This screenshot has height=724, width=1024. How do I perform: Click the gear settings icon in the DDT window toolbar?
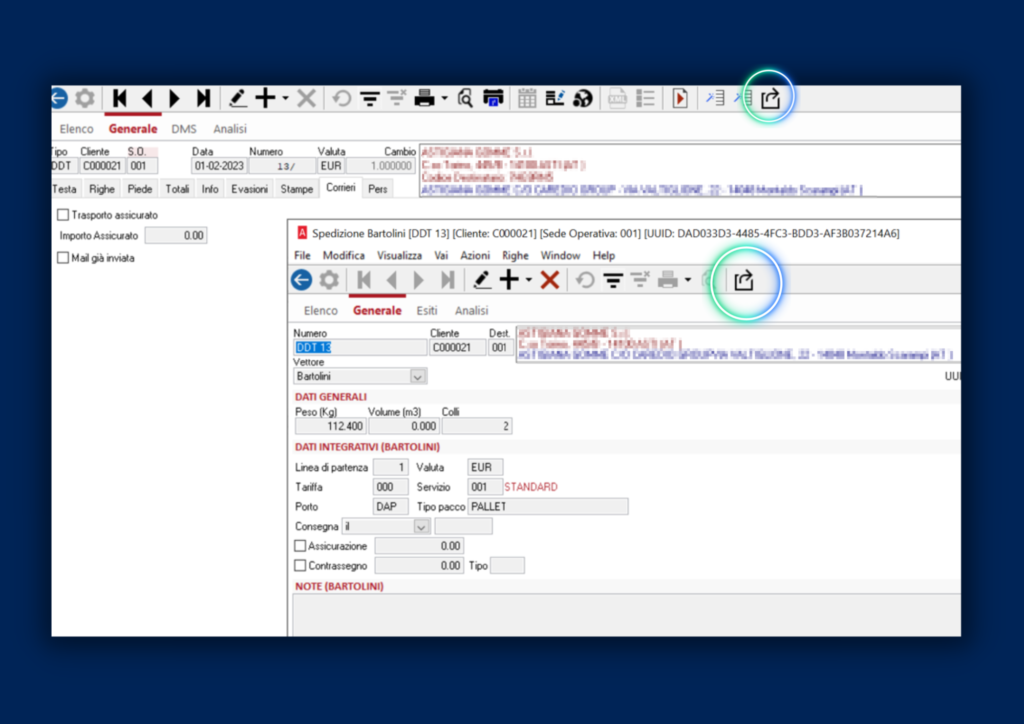click(85, 99)
